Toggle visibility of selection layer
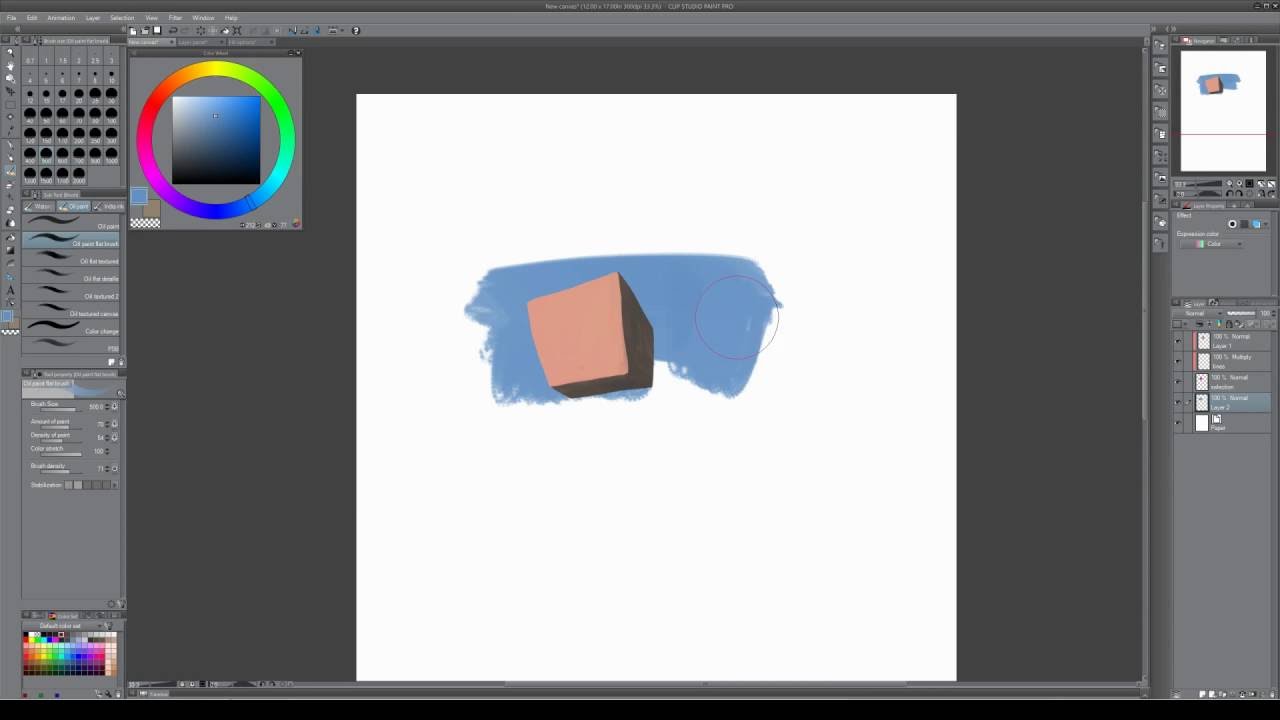This screenshot has height=720, width=1280. click(x=1178, y=382)
